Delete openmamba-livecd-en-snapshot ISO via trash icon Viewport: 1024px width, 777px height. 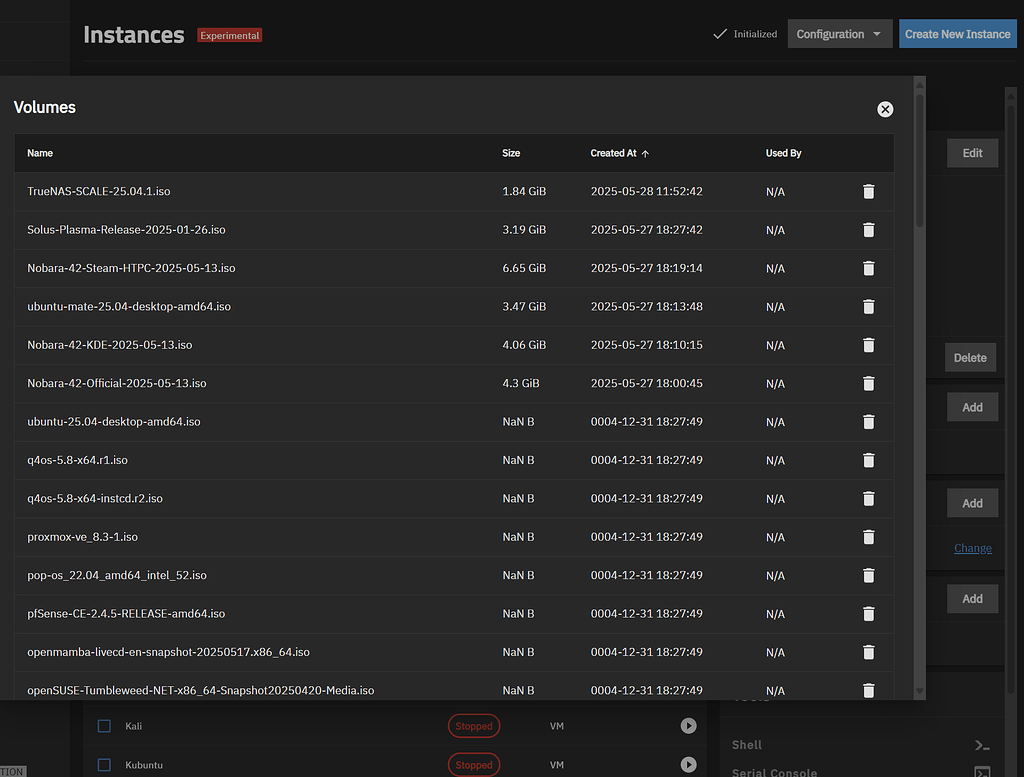tap(868, 652)
